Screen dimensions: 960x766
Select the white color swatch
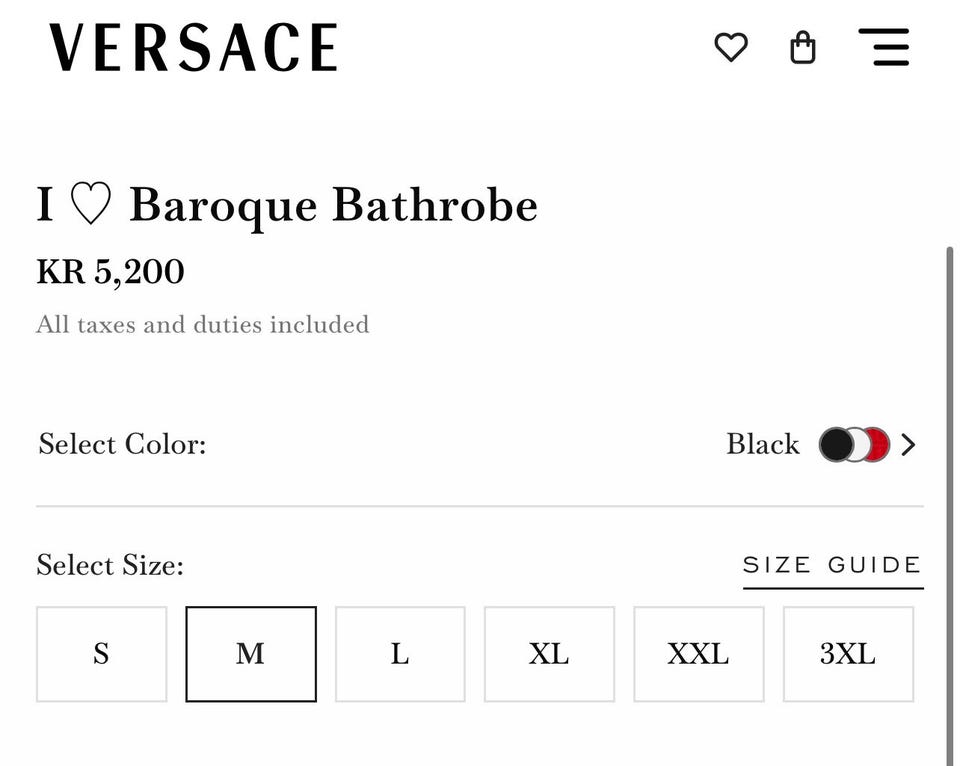857,445
